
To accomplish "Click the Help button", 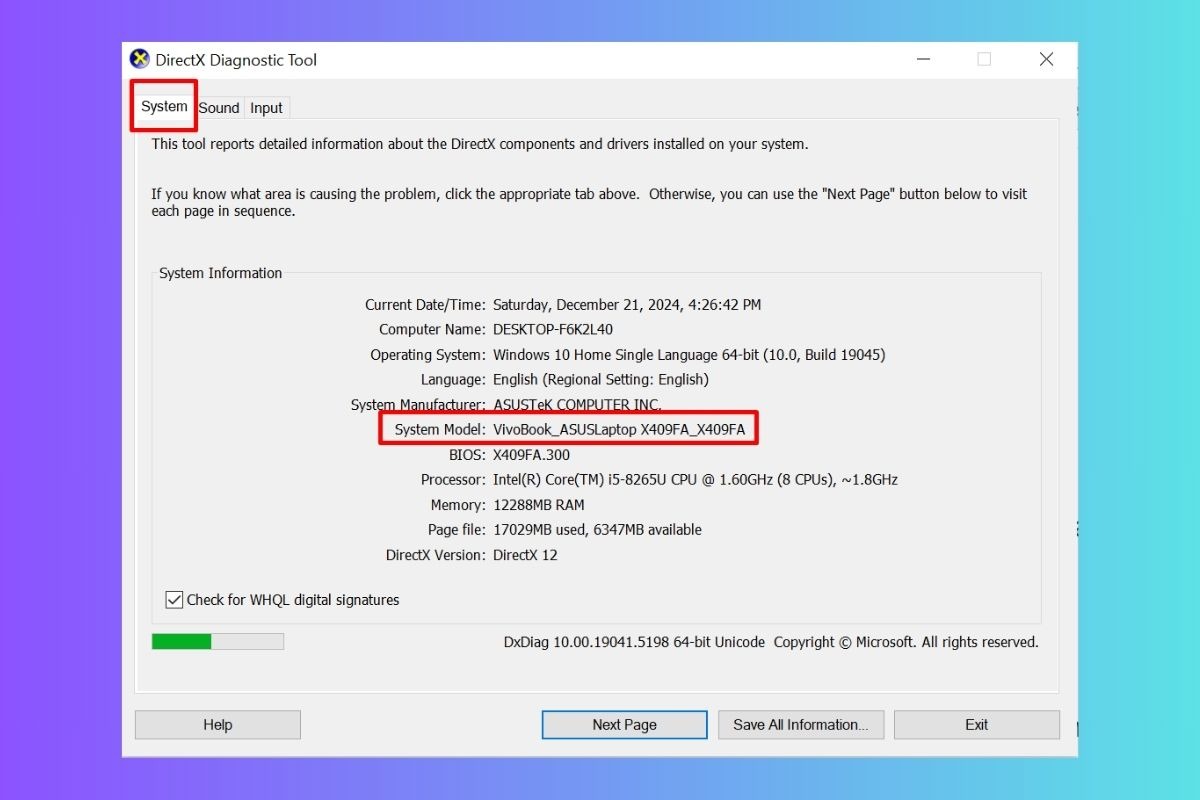I will (x=218, y=725).
